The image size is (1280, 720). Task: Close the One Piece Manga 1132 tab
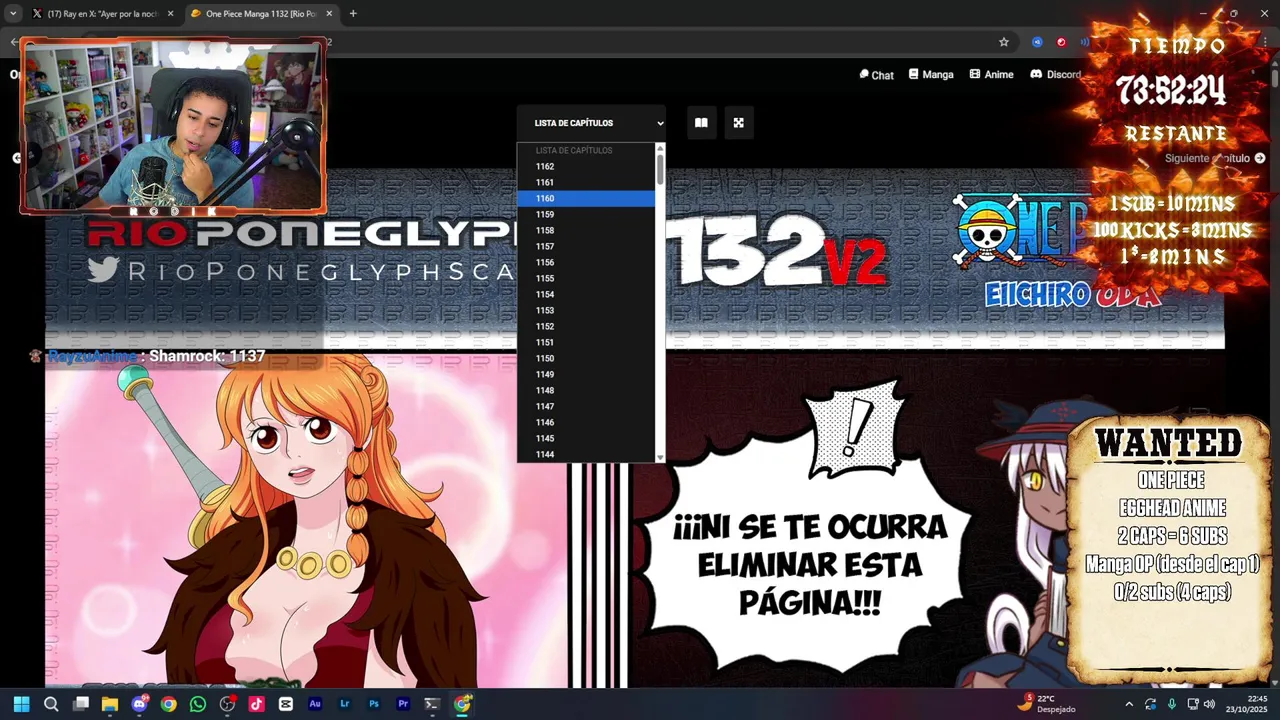[329, 14]
